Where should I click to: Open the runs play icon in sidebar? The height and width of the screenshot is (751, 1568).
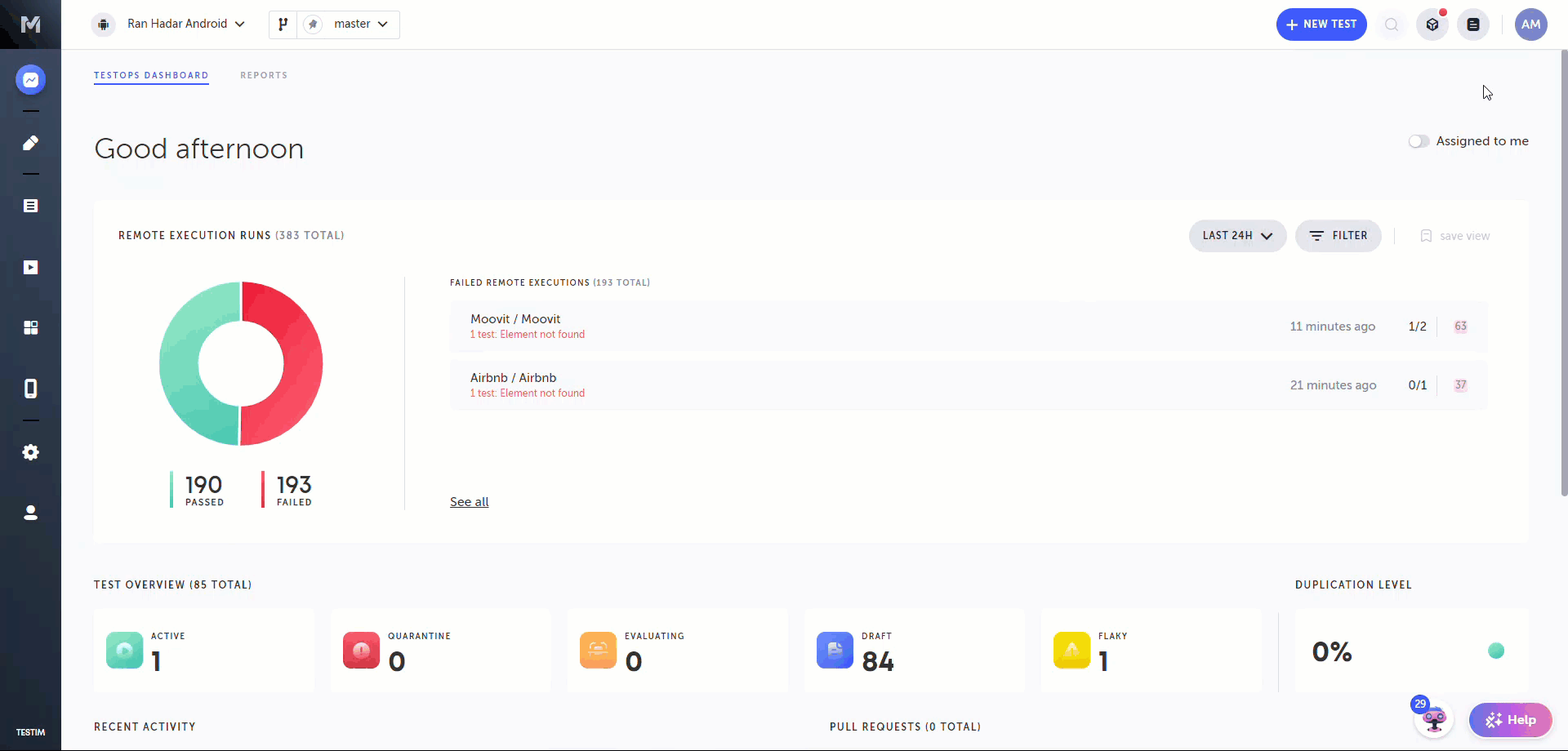coord(30,268)
